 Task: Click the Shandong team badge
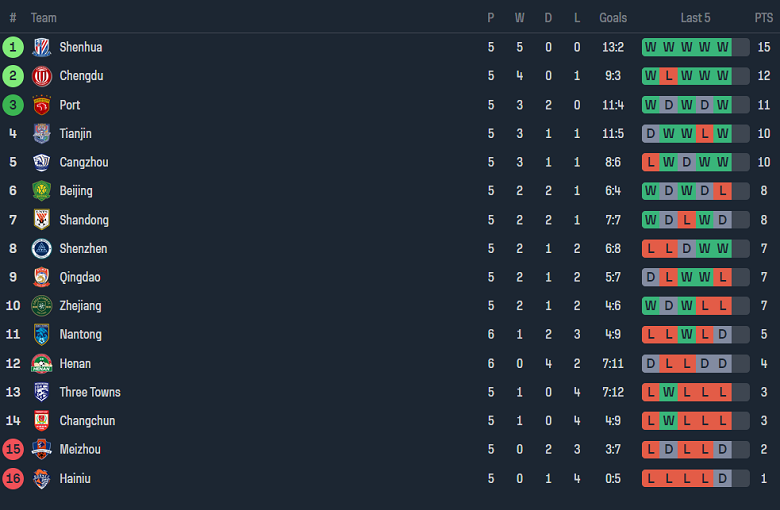click(x=42, y=220)
